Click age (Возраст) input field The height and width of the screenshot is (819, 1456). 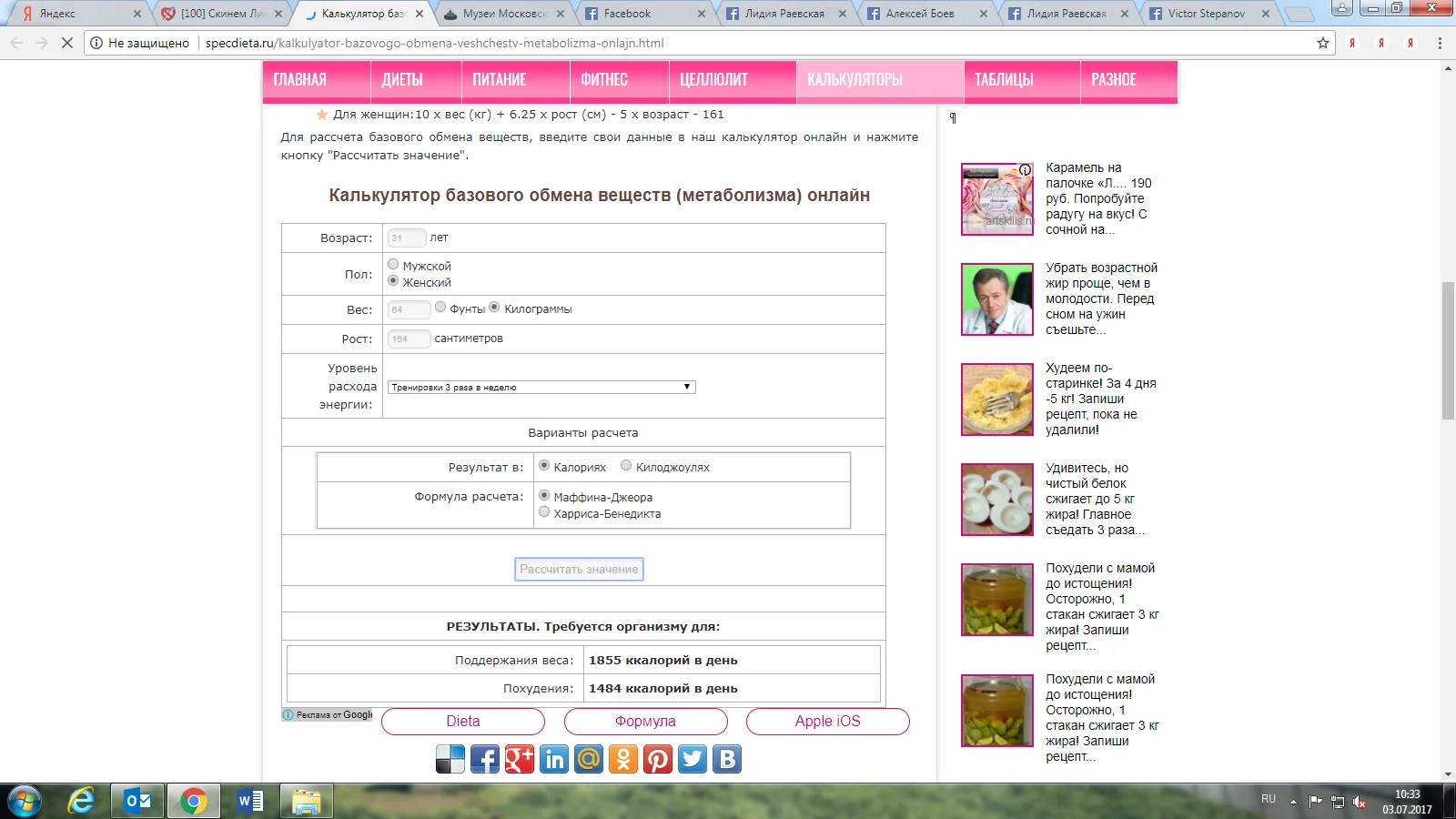click(407, 238)
